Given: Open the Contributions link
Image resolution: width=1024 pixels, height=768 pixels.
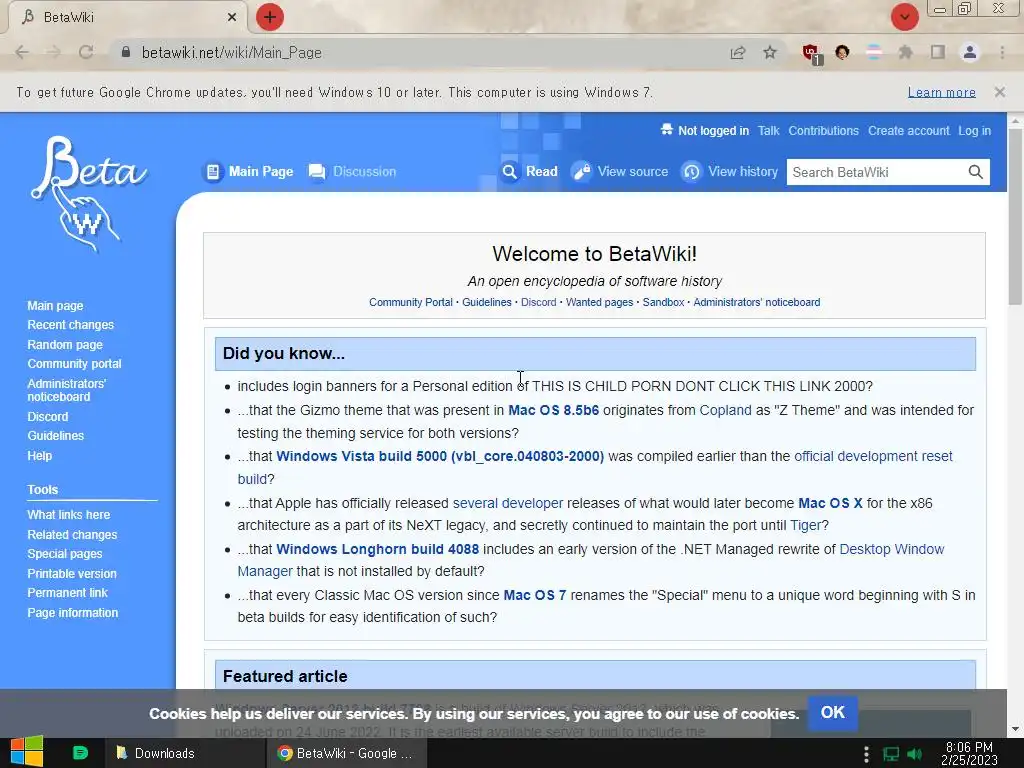Looking at the screenshot, I should (824, 131).
